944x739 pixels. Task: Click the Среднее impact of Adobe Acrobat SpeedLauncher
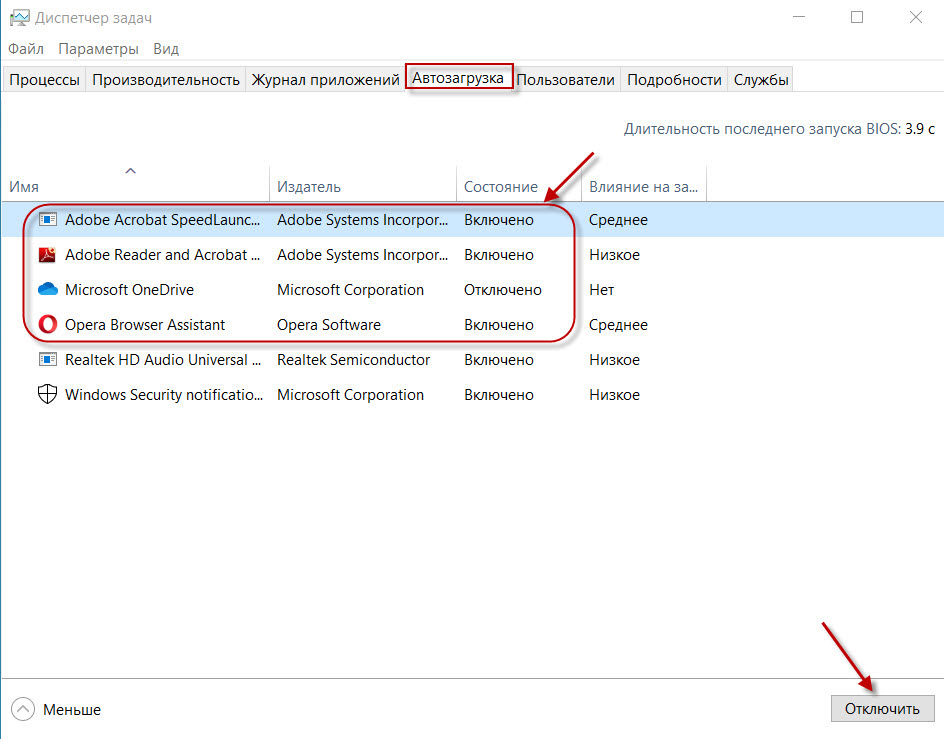(x=618, y=220)
